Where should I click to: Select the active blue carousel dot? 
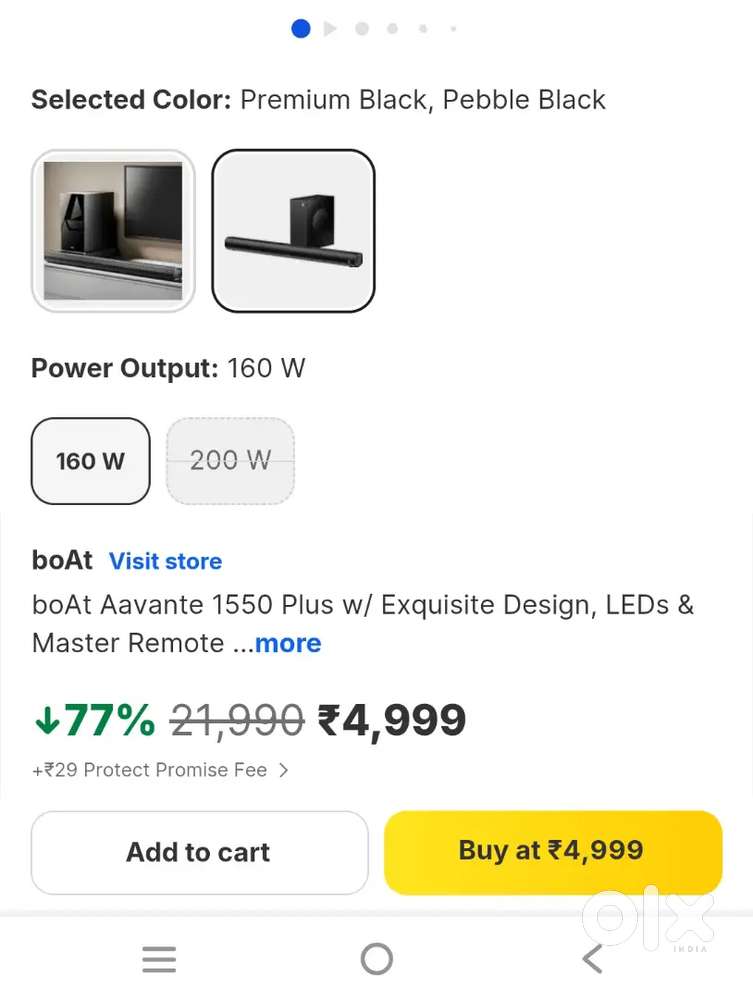pos(300,28)
